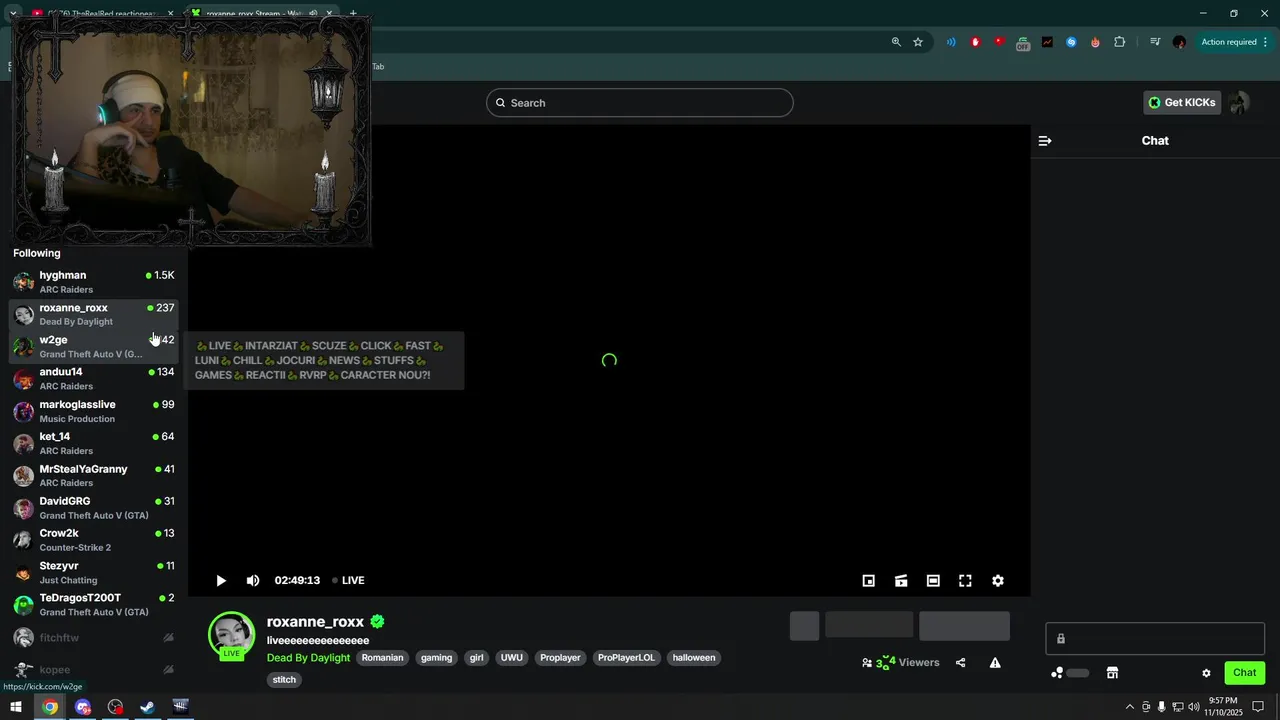
Task: Open MrStealYaGranny channel in sidebar
Action: pos(94,476)
